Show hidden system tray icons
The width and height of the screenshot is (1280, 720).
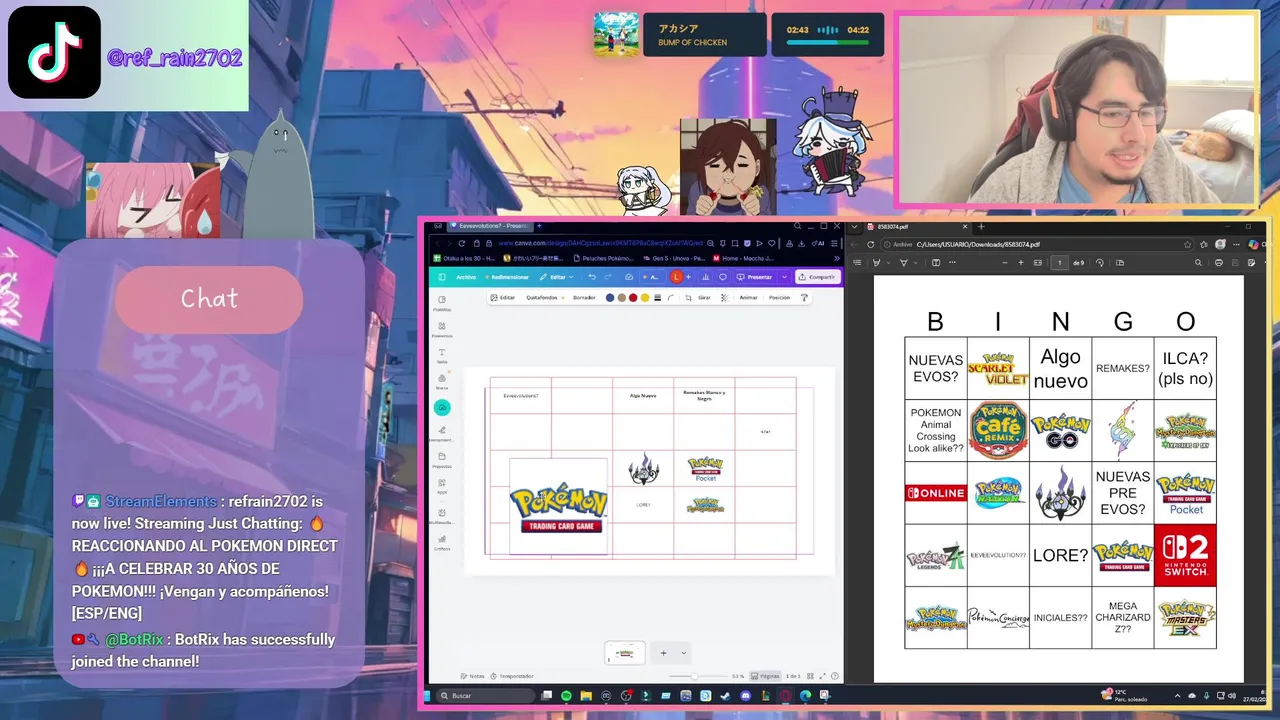tap(1177, 696)
